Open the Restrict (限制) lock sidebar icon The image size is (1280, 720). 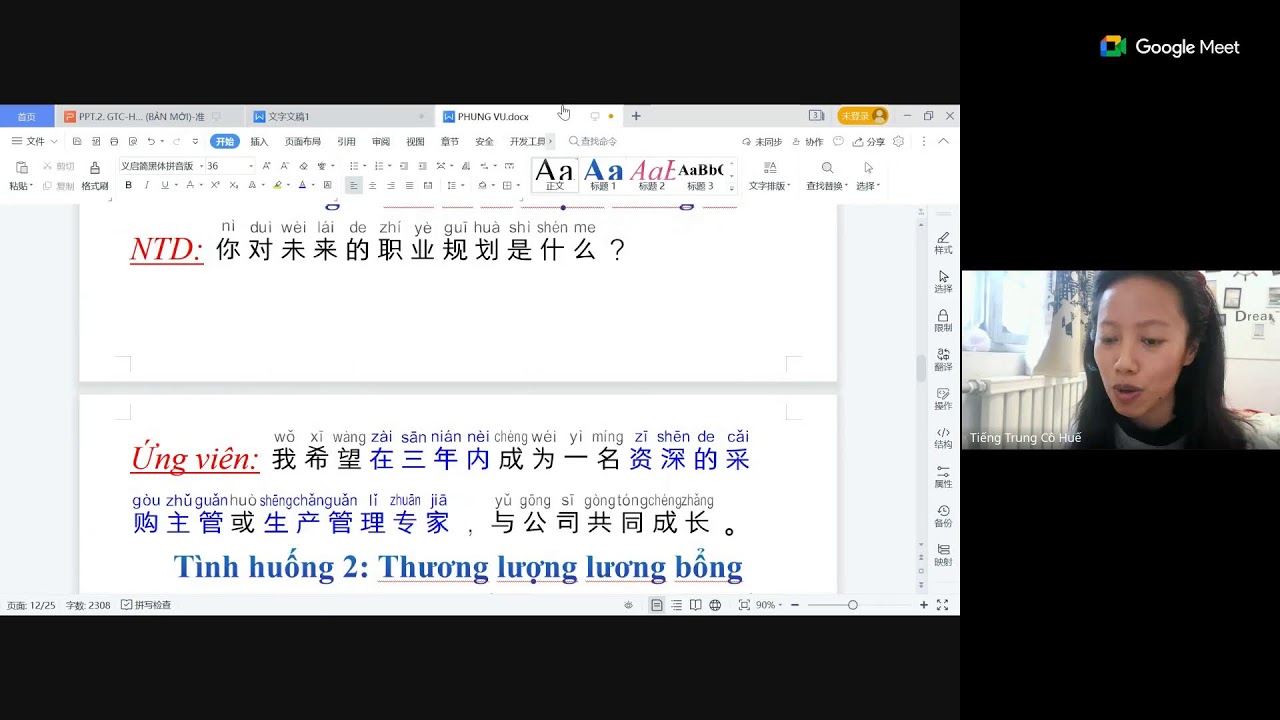tap(943, 320)
